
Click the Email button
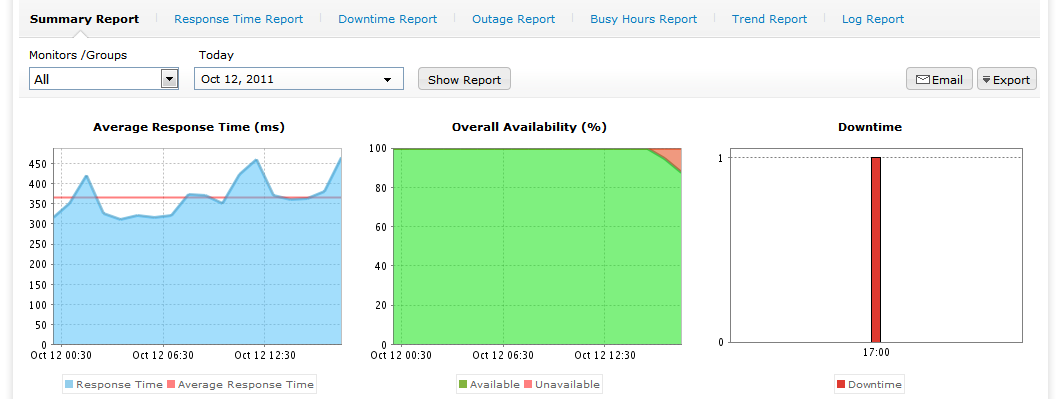939,79
